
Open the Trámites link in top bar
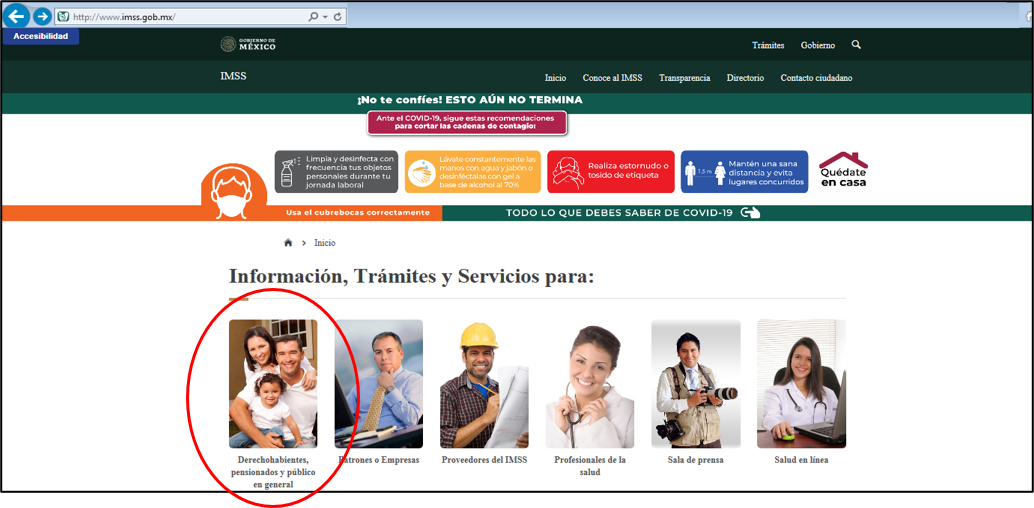pos(768,46)
